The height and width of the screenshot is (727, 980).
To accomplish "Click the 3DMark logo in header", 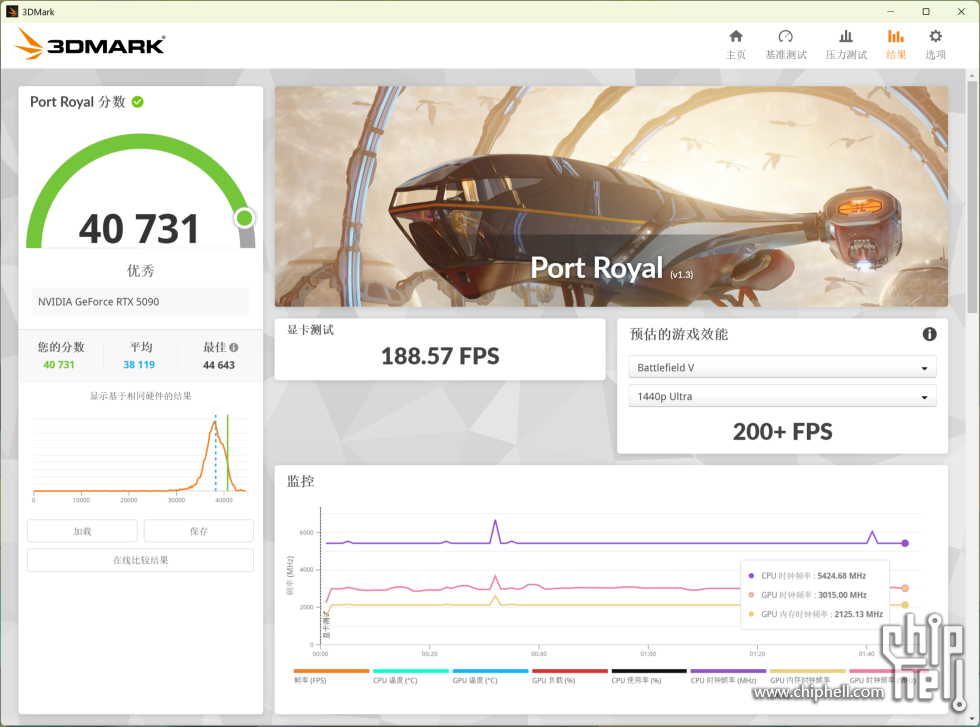I will click(x=90, y=44).
